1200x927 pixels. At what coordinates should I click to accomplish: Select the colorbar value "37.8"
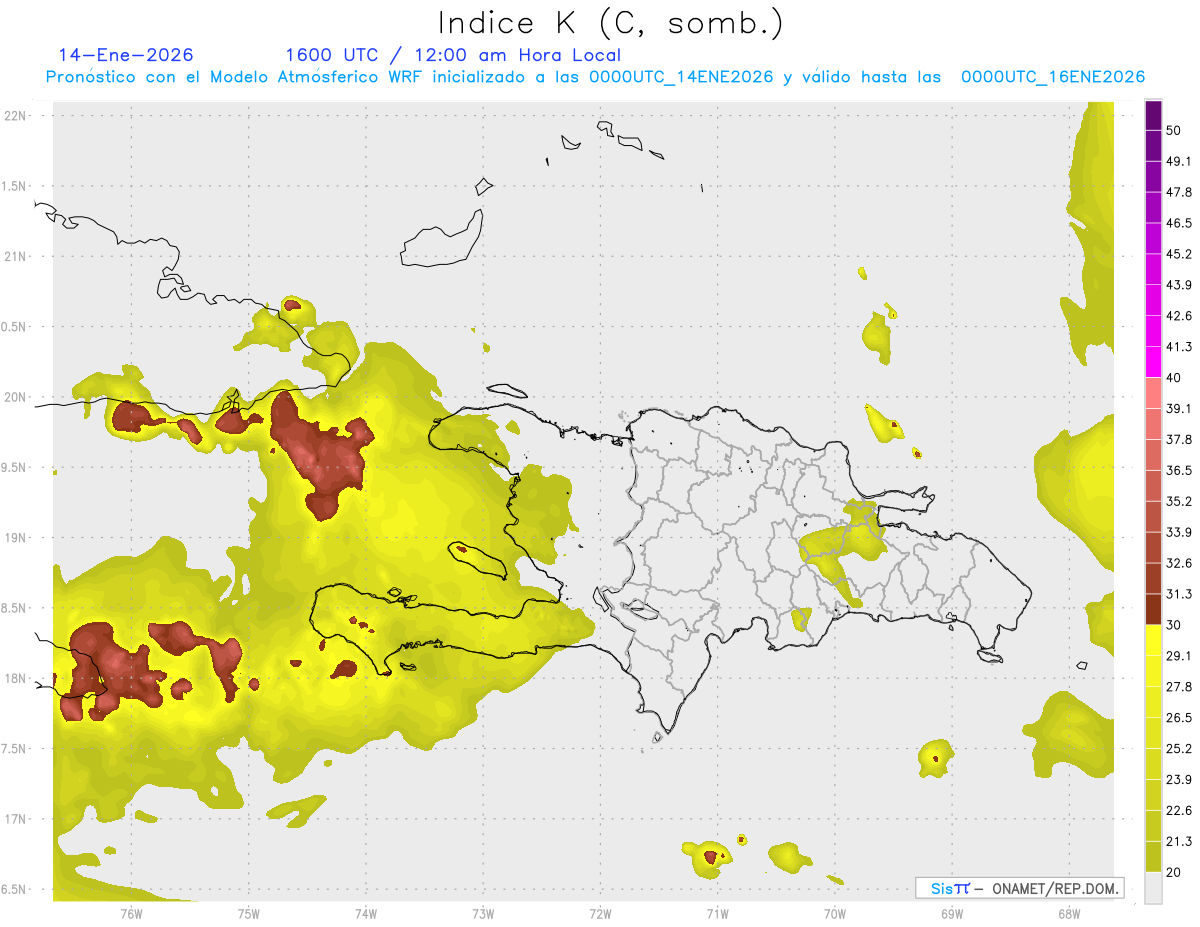pos(1179,439)
